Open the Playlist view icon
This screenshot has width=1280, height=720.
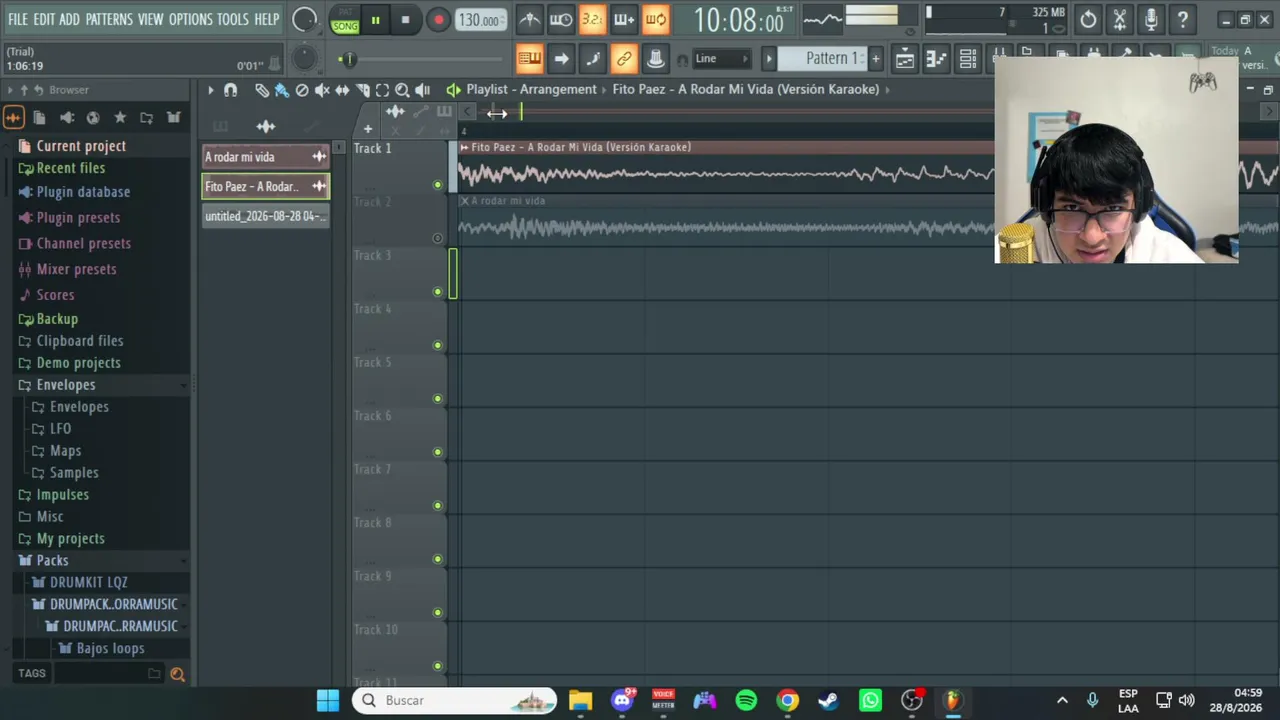[904, 59]
